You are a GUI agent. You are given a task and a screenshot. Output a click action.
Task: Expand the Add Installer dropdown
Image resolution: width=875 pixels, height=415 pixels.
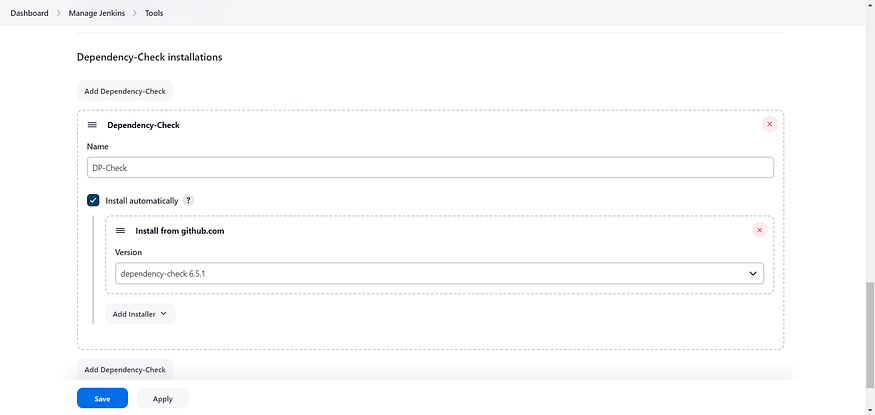pos(140,313)
